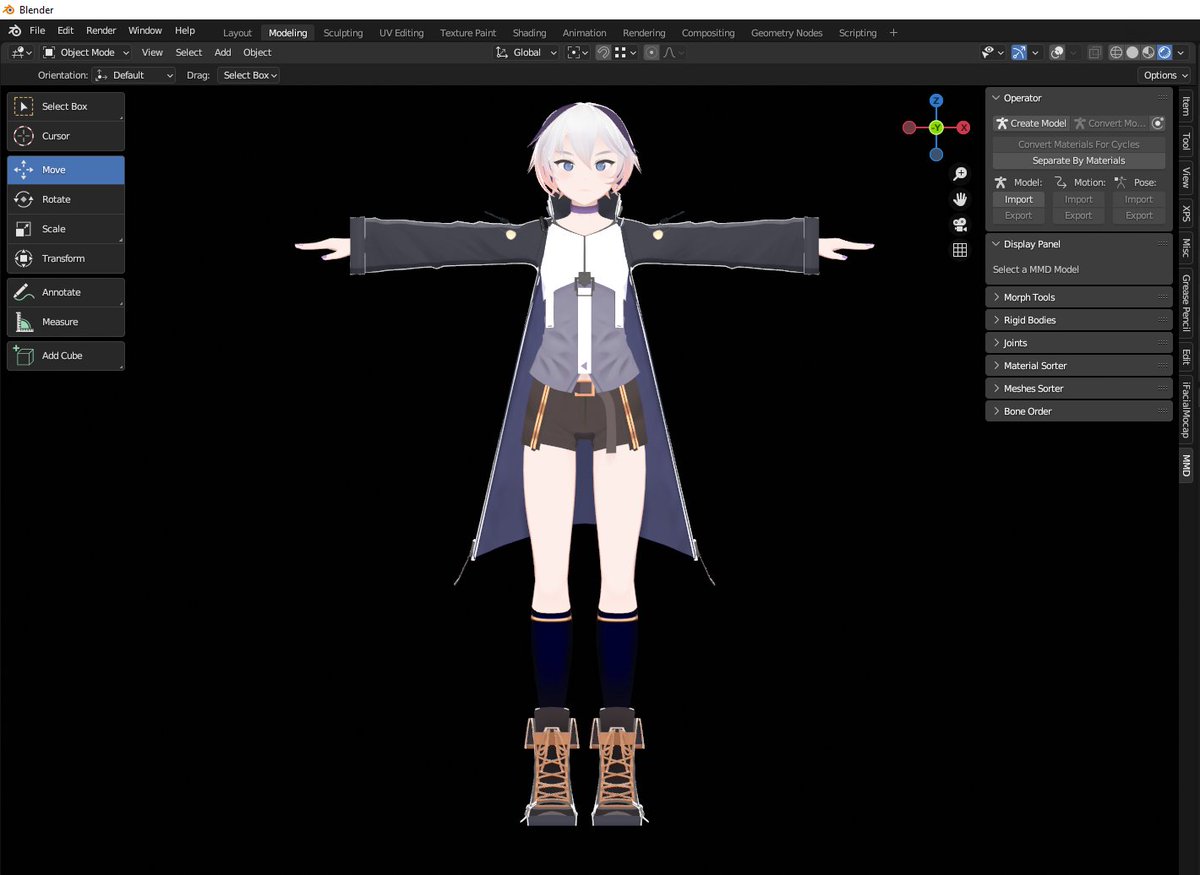Click the blue Z axis gizmo ball

[x=936, y=101]
